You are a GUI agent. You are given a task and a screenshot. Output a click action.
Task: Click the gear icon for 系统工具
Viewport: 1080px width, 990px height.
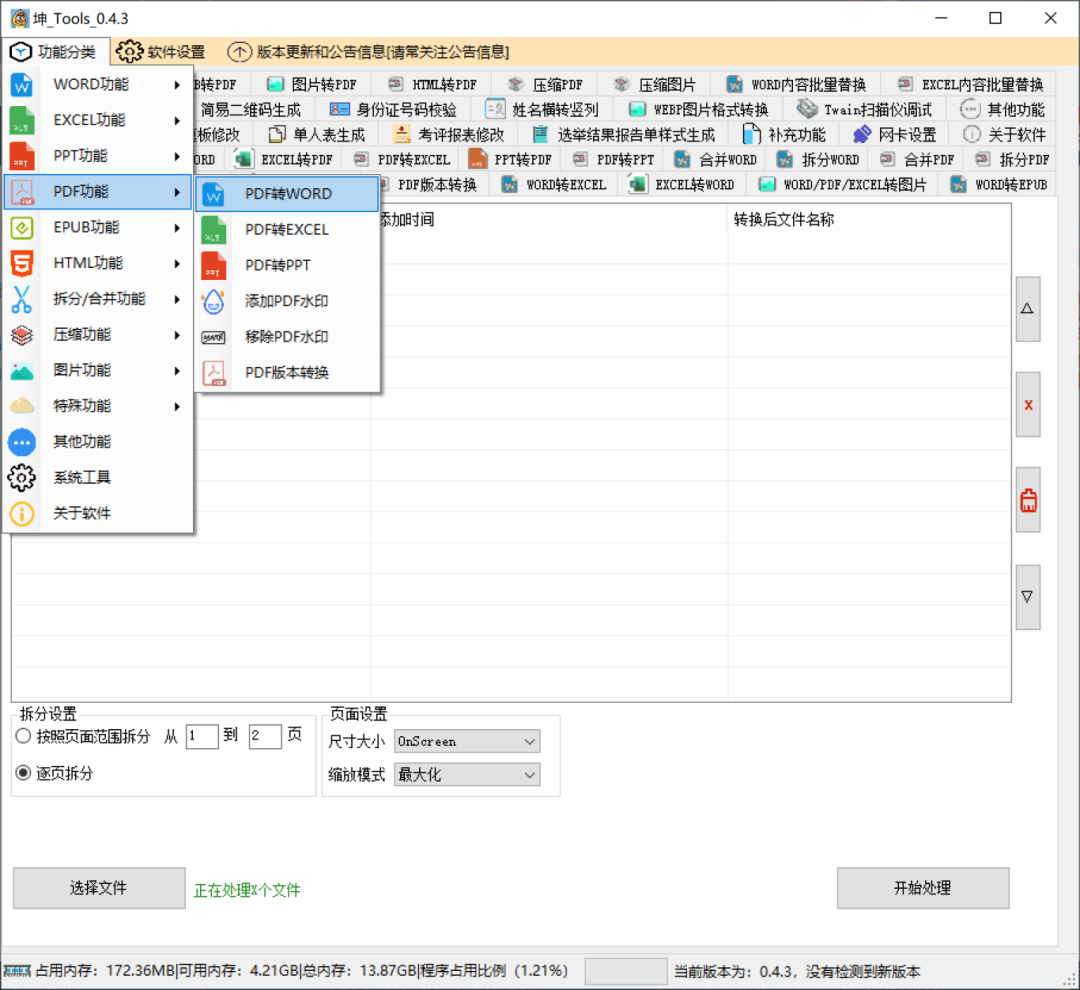(x=21, y=477)
